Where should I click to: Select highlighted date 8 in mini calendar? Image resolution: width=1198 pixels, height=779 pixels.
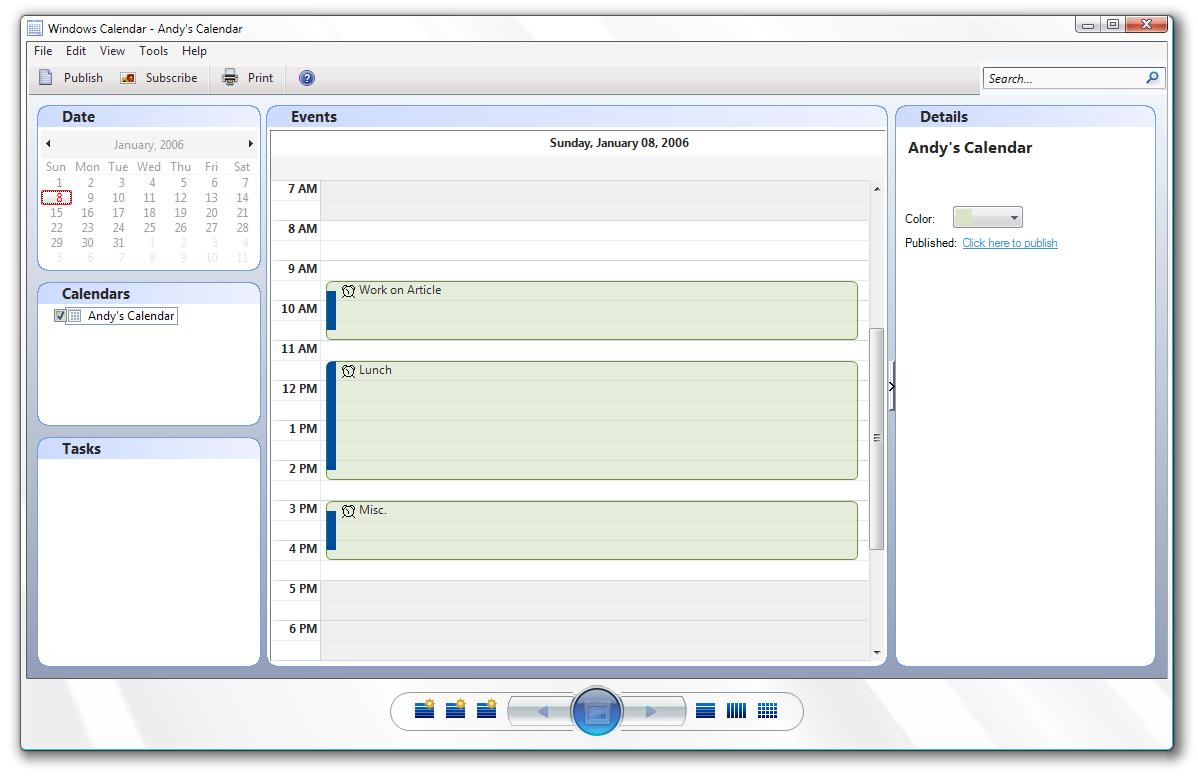coord(57,198)
